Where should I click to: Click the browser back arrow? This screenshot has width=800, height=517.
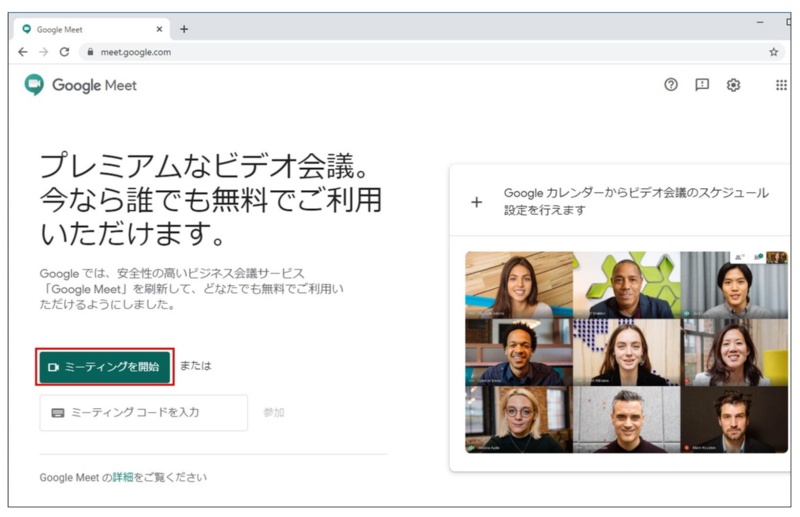pyautogui.click(x=23, y=52)
